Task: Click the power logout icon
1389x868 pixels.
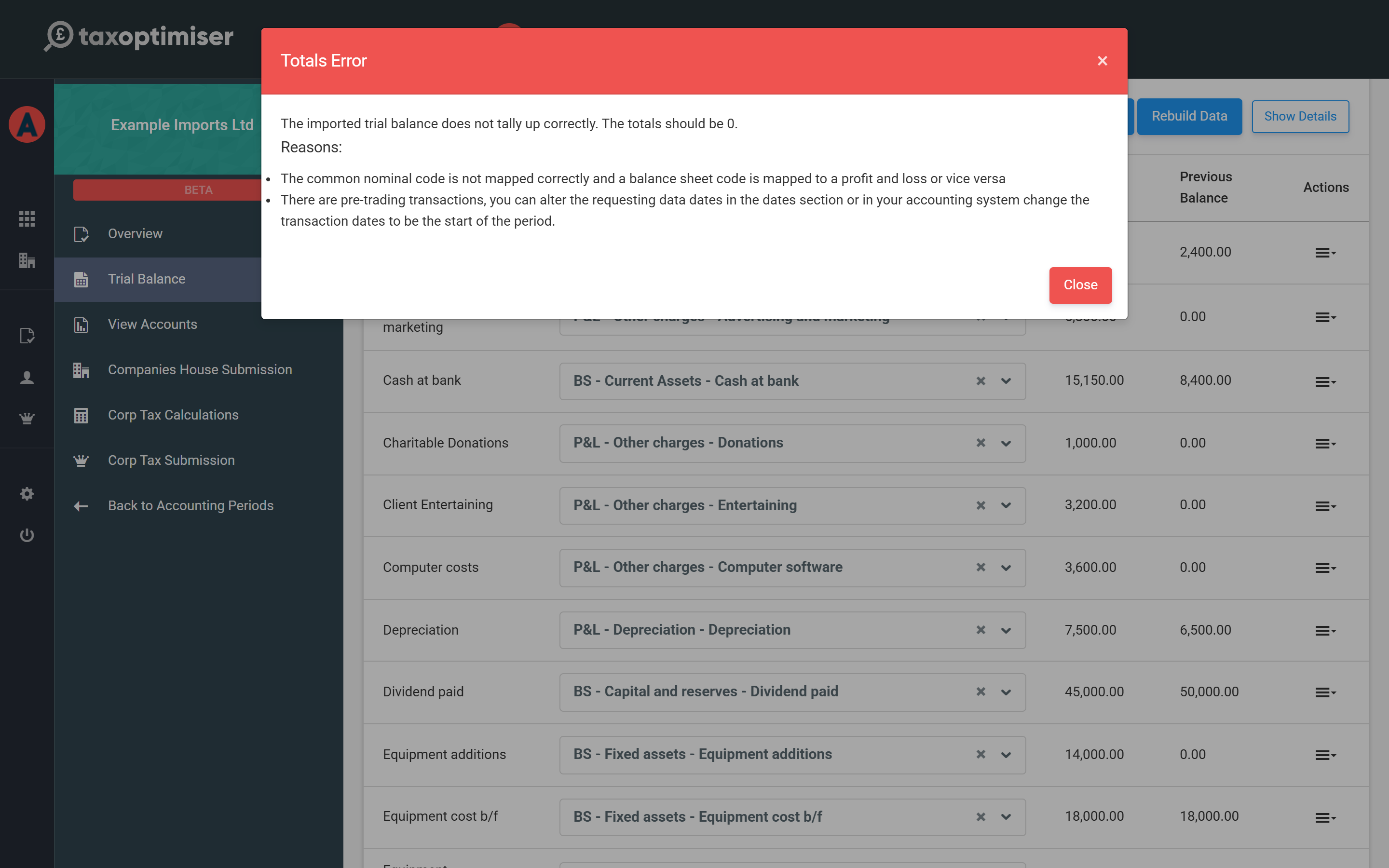Action: click(x=27, y=535)
